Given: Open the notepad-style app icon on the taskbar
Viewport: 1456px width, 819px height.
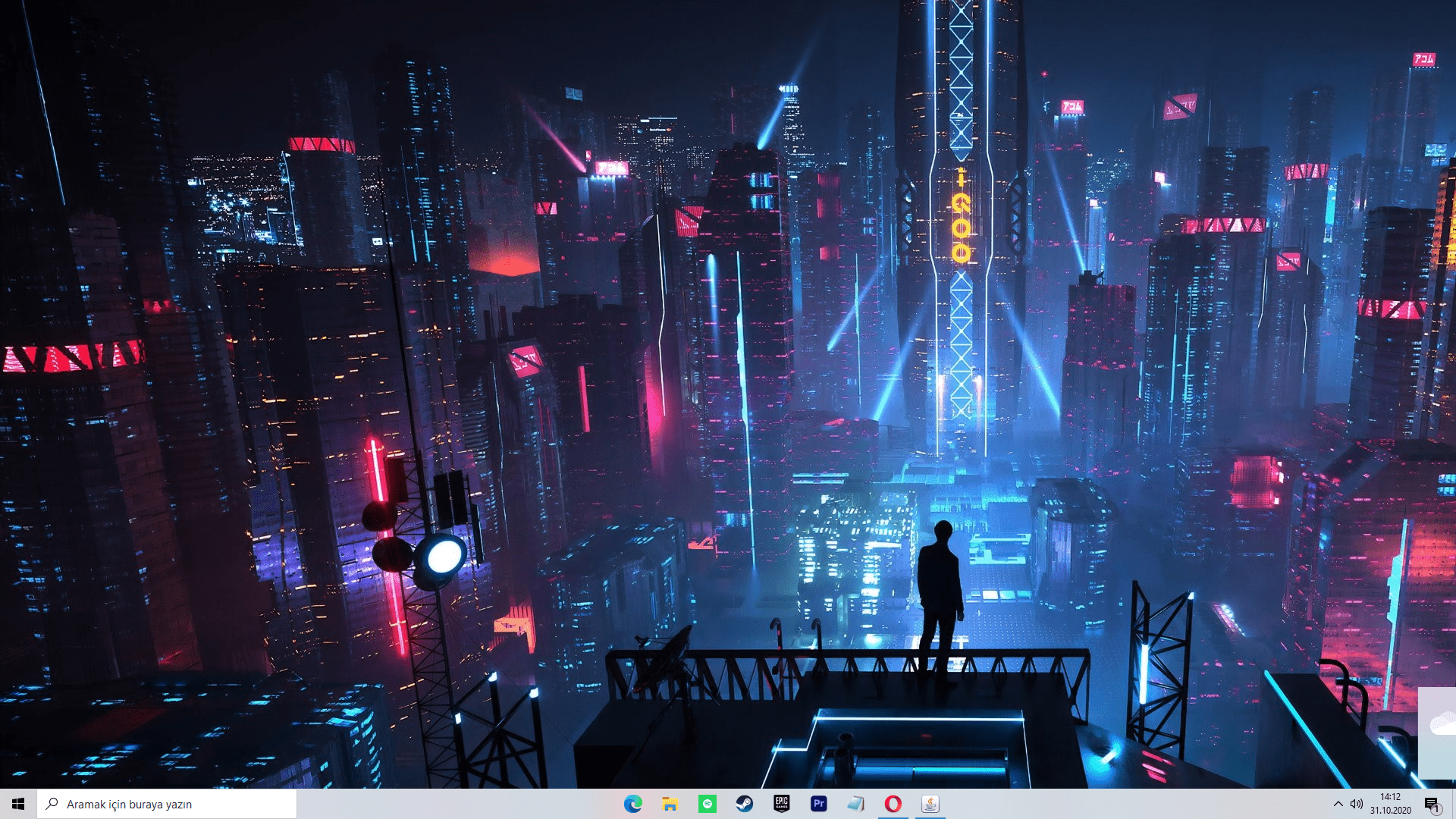Looking at the screenshot, I should 855,804.
